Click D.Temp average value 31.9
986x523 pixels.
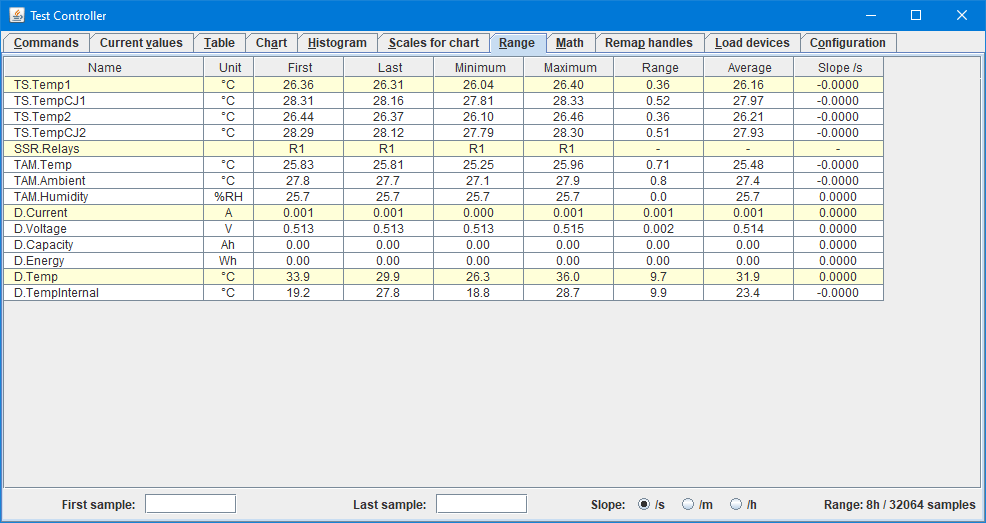tap(748, 277)
